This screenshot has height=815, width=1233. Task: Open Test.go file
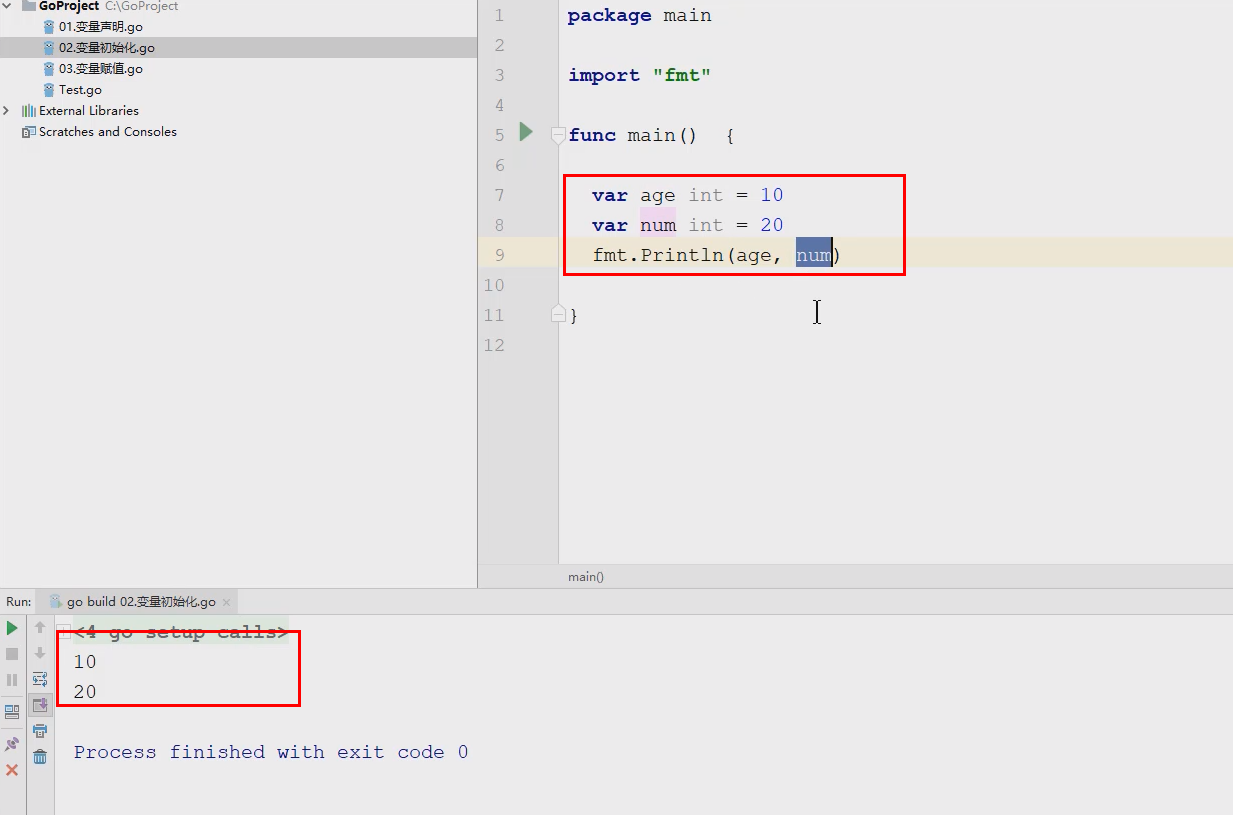coord(80,90)
